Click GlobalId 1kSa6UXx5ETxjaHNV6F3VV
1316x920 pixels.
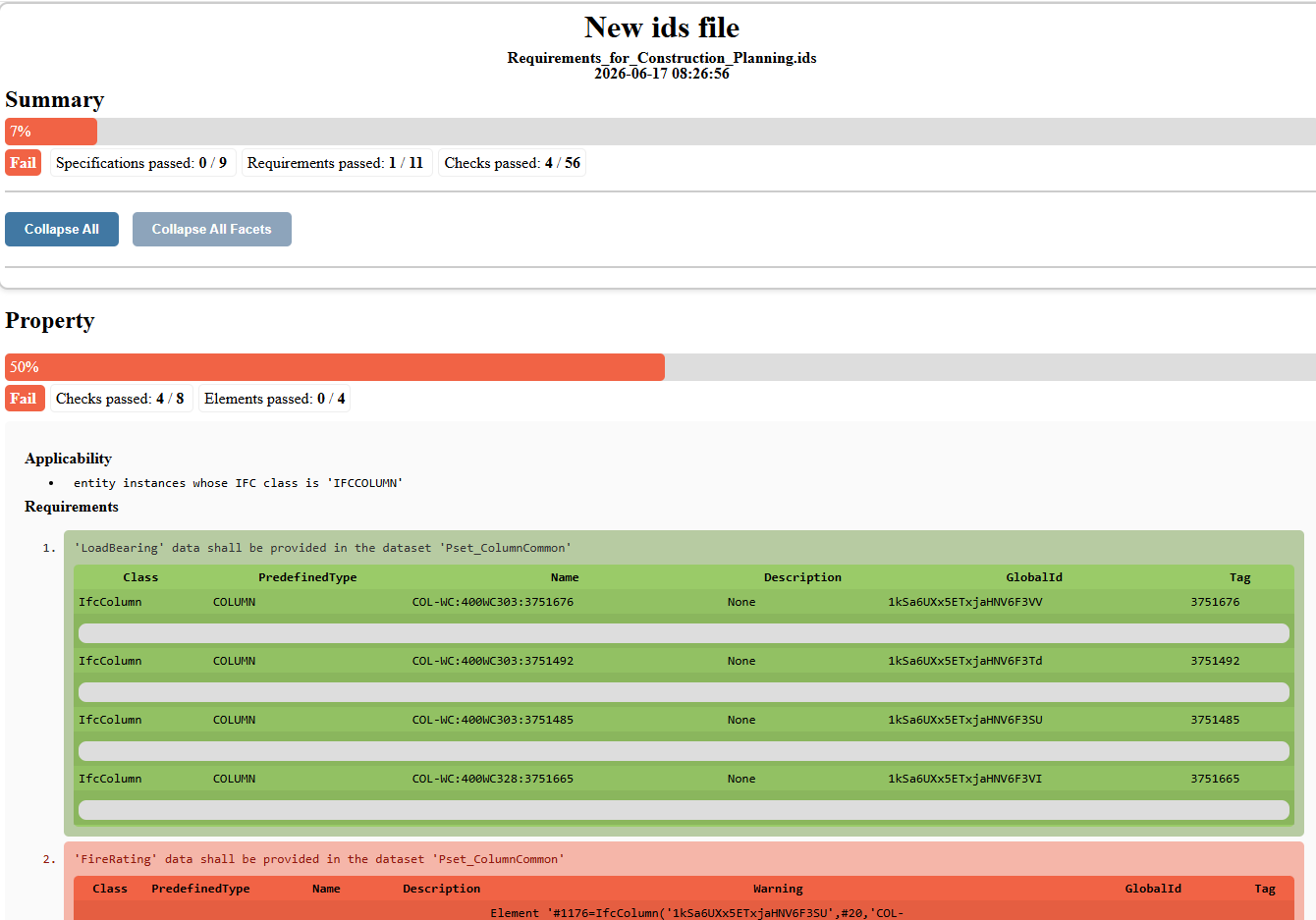click(x=965, y=602)
